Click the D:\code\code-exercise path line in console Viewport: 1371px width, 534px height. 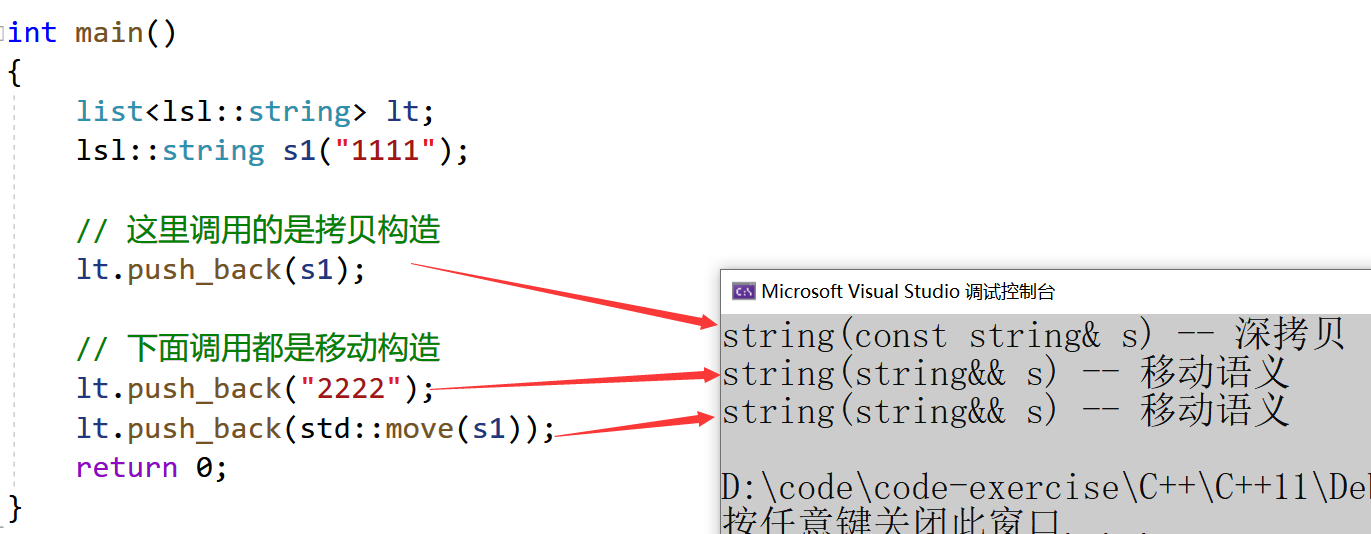(x=1046, y=488)
